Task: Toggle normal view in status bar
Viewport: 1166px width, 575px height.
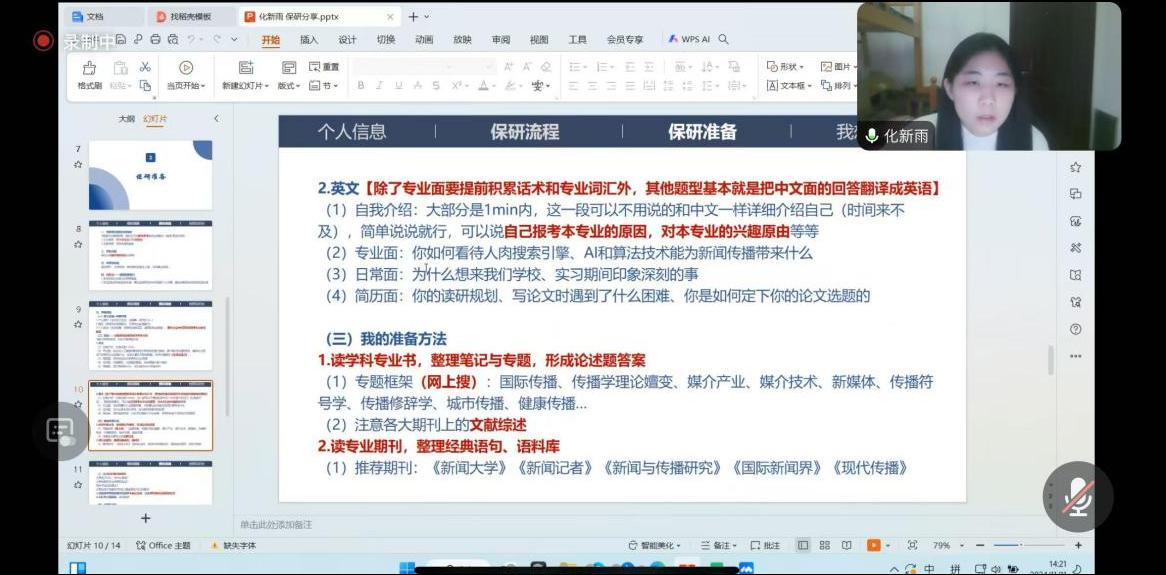Action: click(803, 545)
